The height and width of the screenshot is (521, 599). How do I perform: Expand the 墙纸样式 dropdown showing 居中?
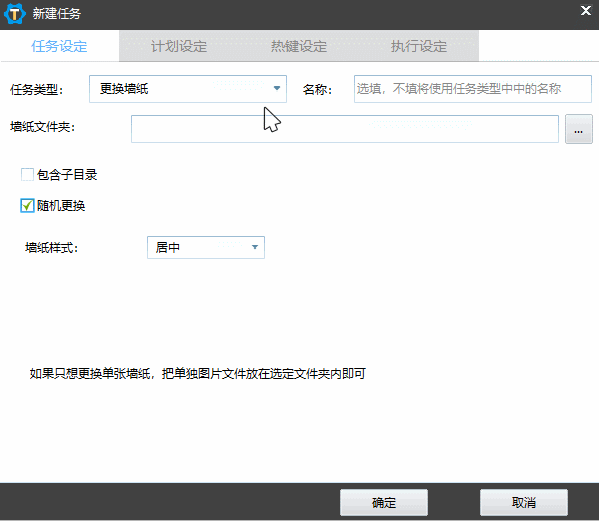pyautogui.click(x=206, y=248)
